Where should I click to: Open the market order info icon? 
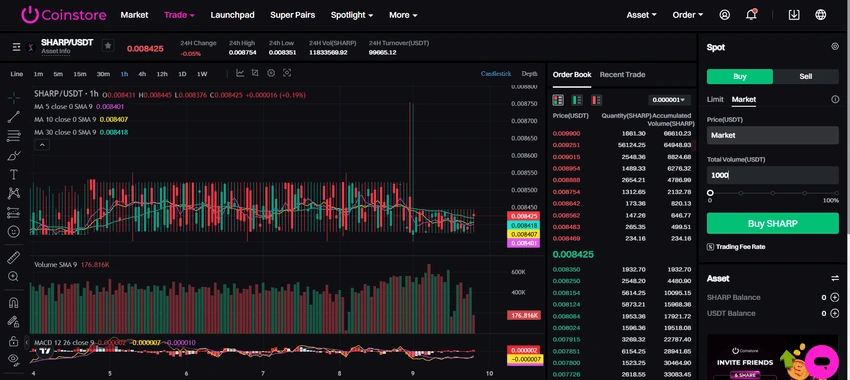(835, 99)
